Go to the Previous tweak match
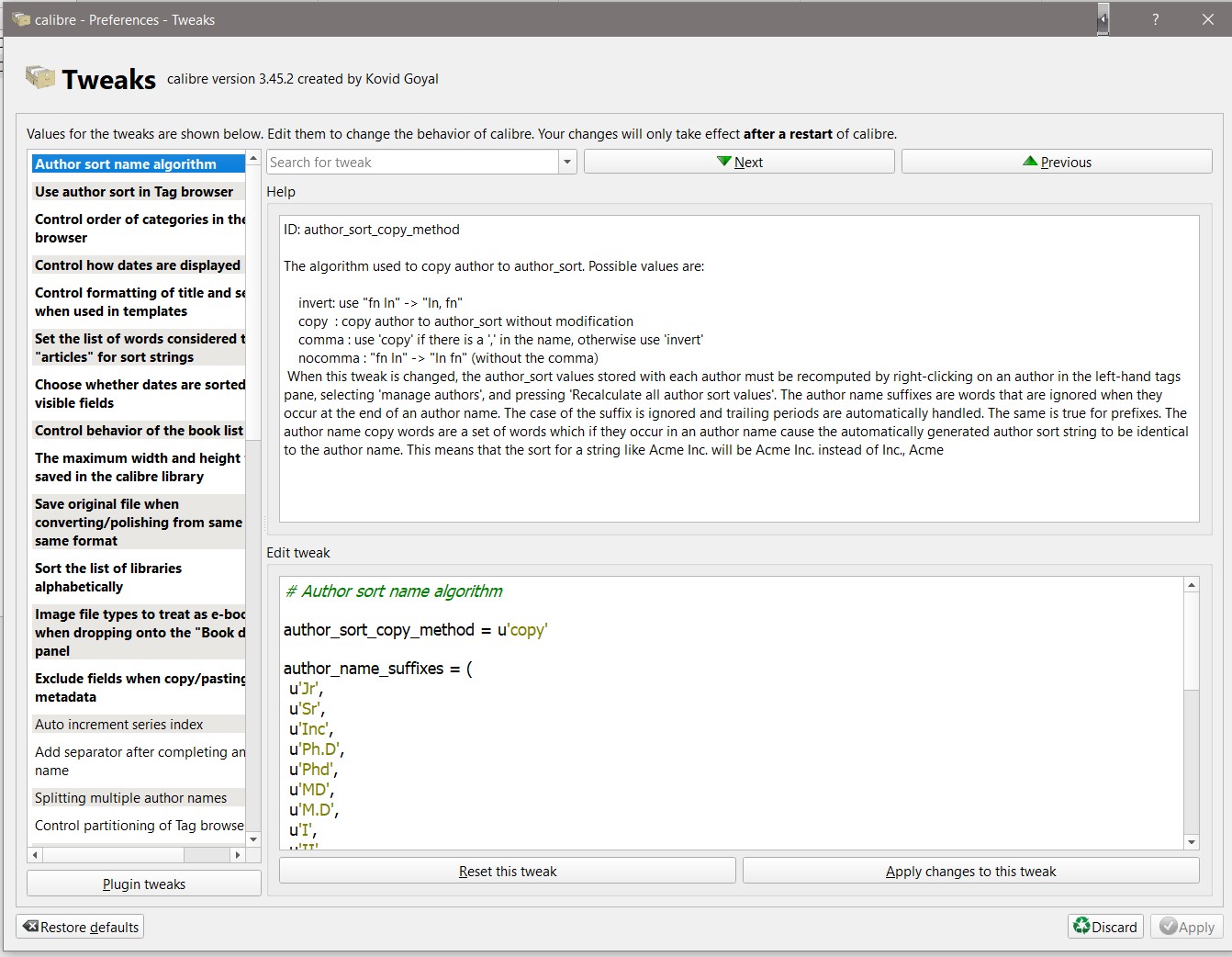 pos(1057,162)
